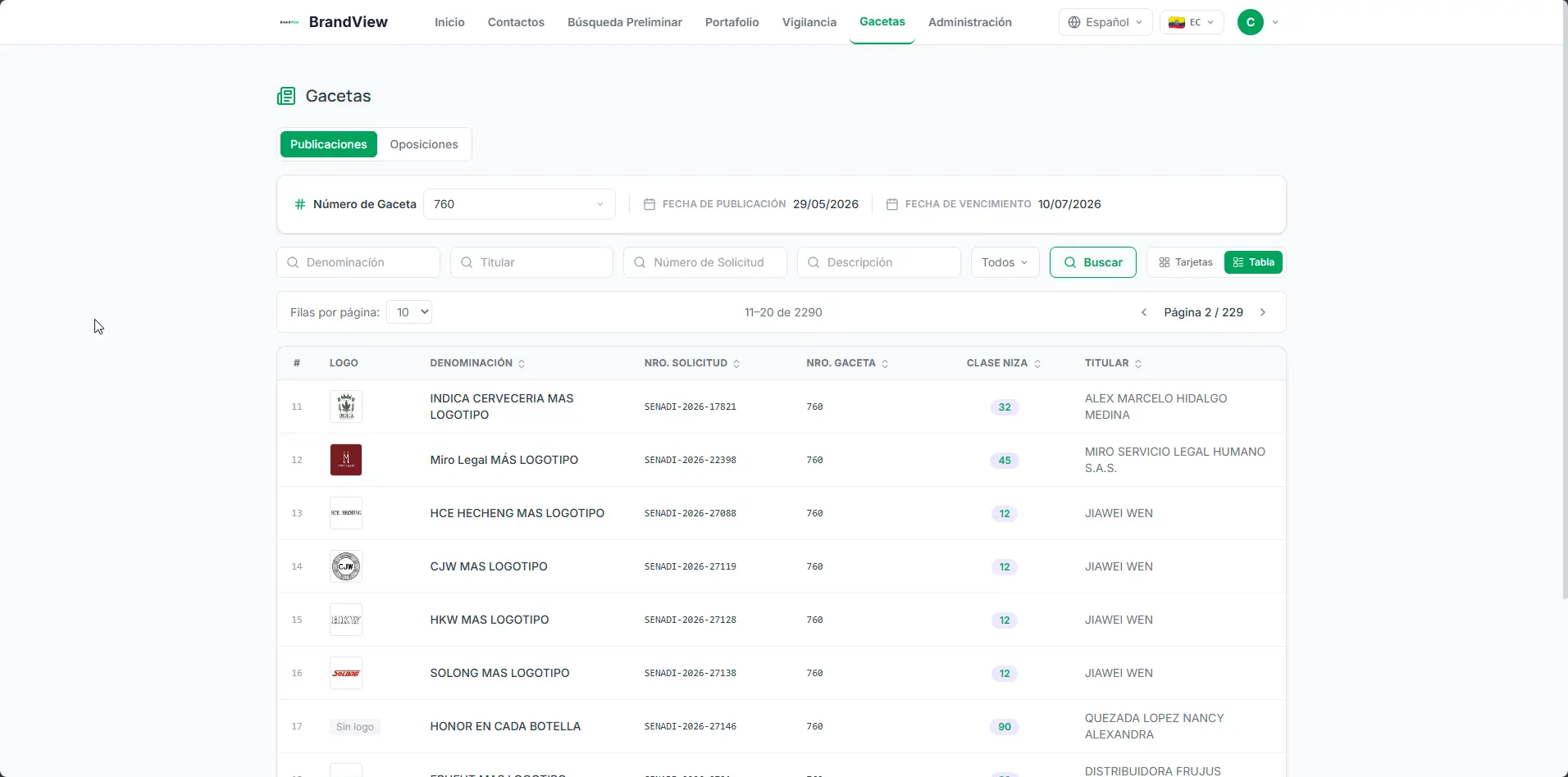Open the Todos filter dropdown
Viewport: 1568px width, 777px height.
tap(1005, 262)
